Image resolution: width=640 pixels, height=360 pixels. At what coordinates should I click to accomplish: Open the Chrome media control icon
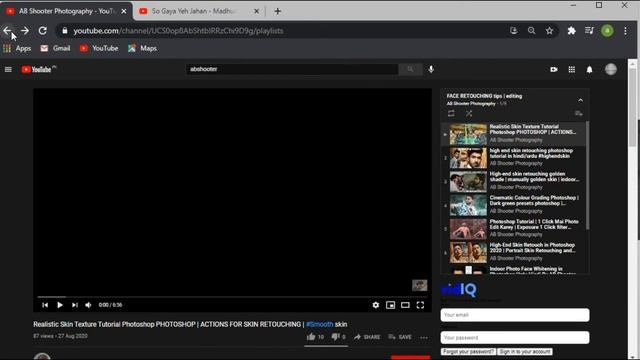click(x=589, y=31)
